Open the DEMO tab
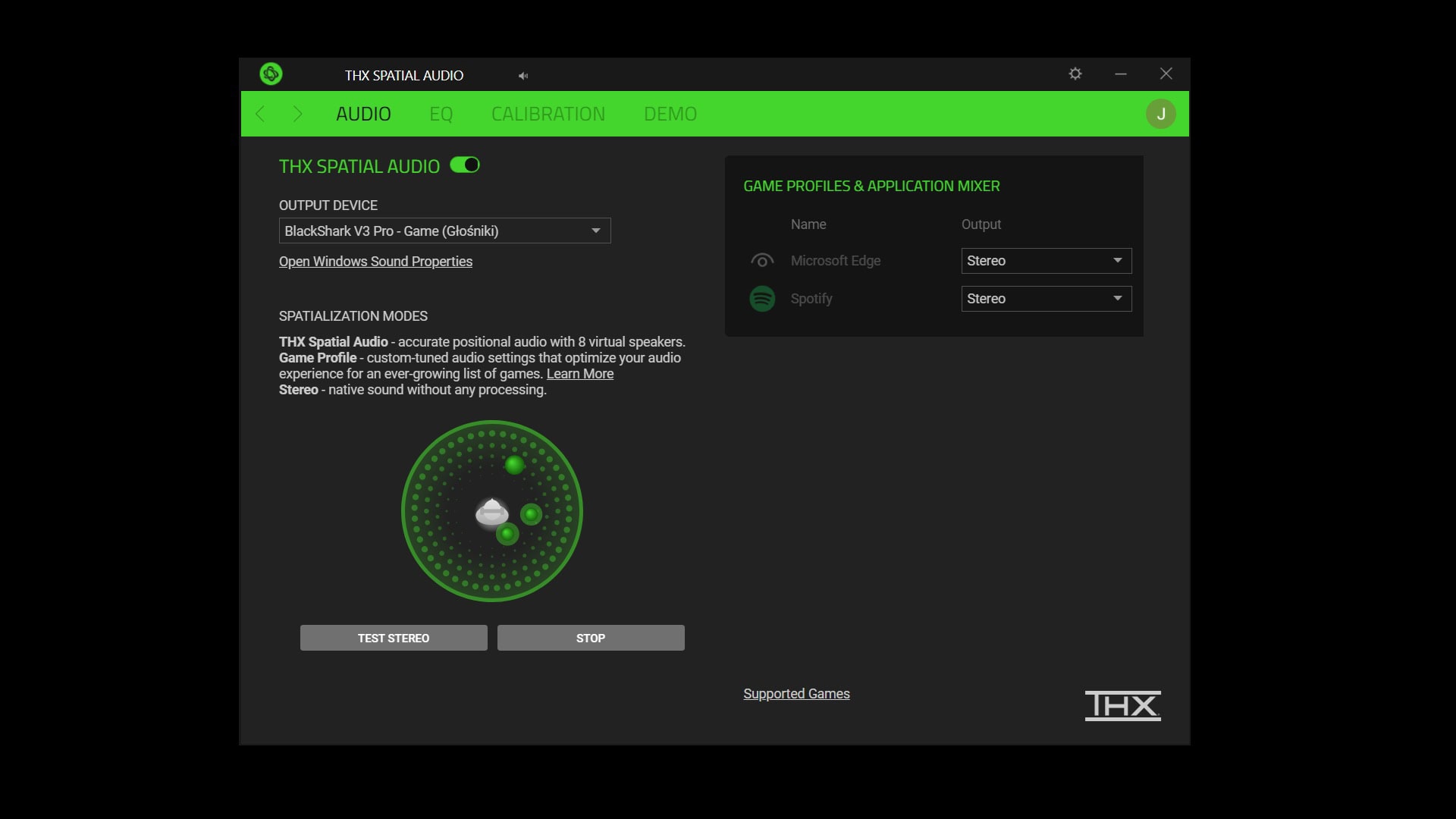Image resolution: width=1456 pixels, height=819 pixels. (x=670, y=114)
